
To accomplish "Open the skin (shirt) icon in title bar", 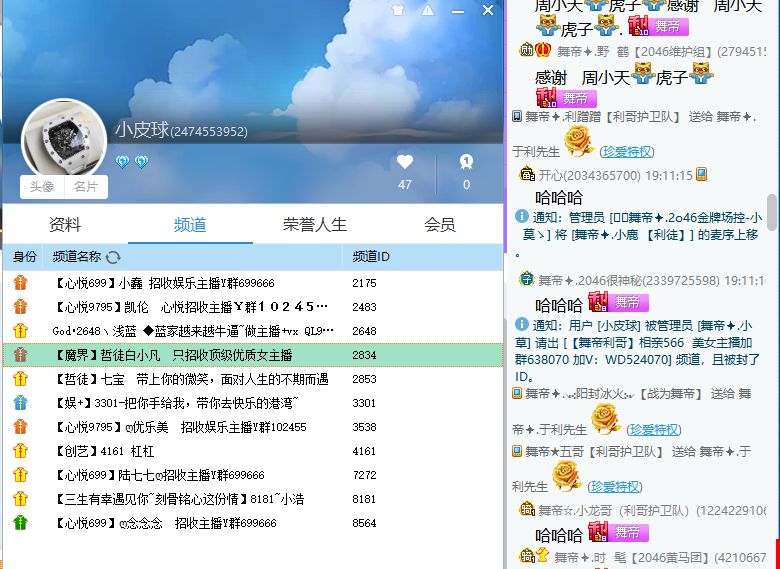I will (x=398, y=11).
